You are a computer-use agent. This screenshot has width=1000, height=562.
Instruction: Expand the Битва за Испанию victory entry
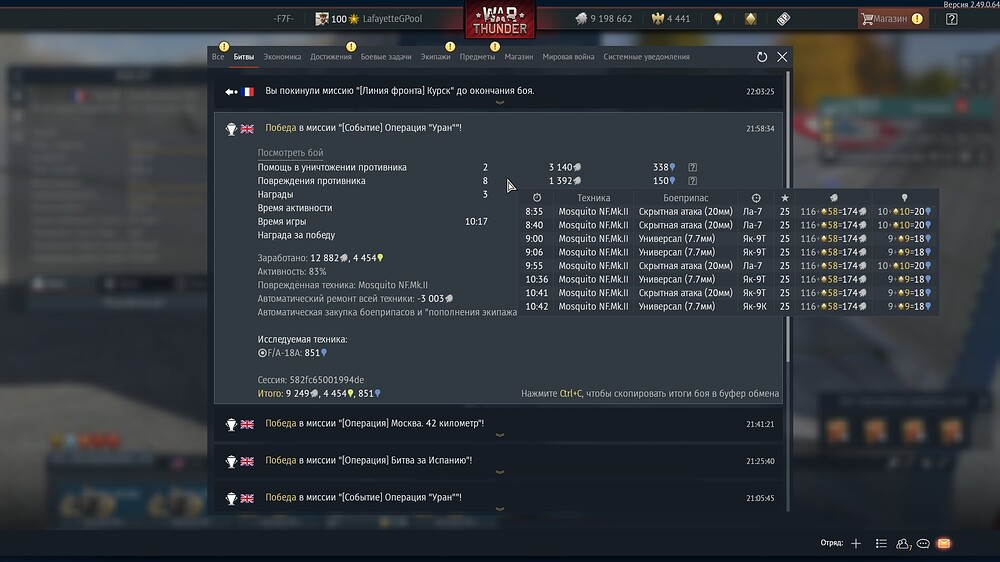500,462
